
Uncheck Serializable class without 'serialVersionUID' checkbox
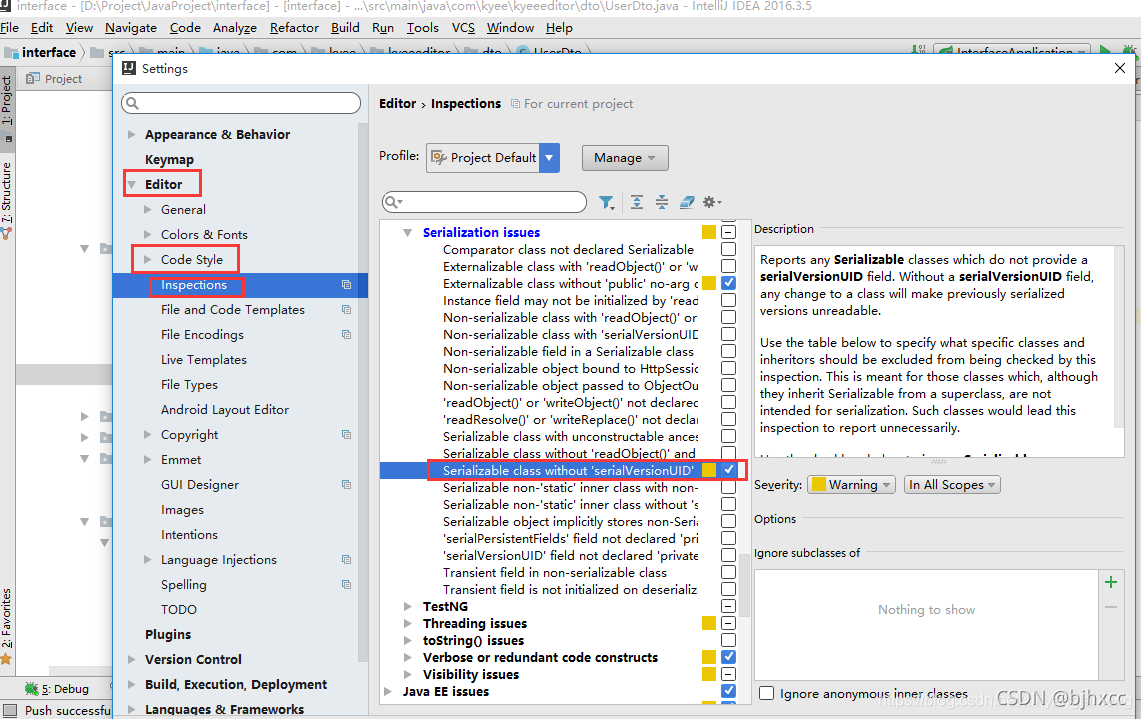(728, 470)
